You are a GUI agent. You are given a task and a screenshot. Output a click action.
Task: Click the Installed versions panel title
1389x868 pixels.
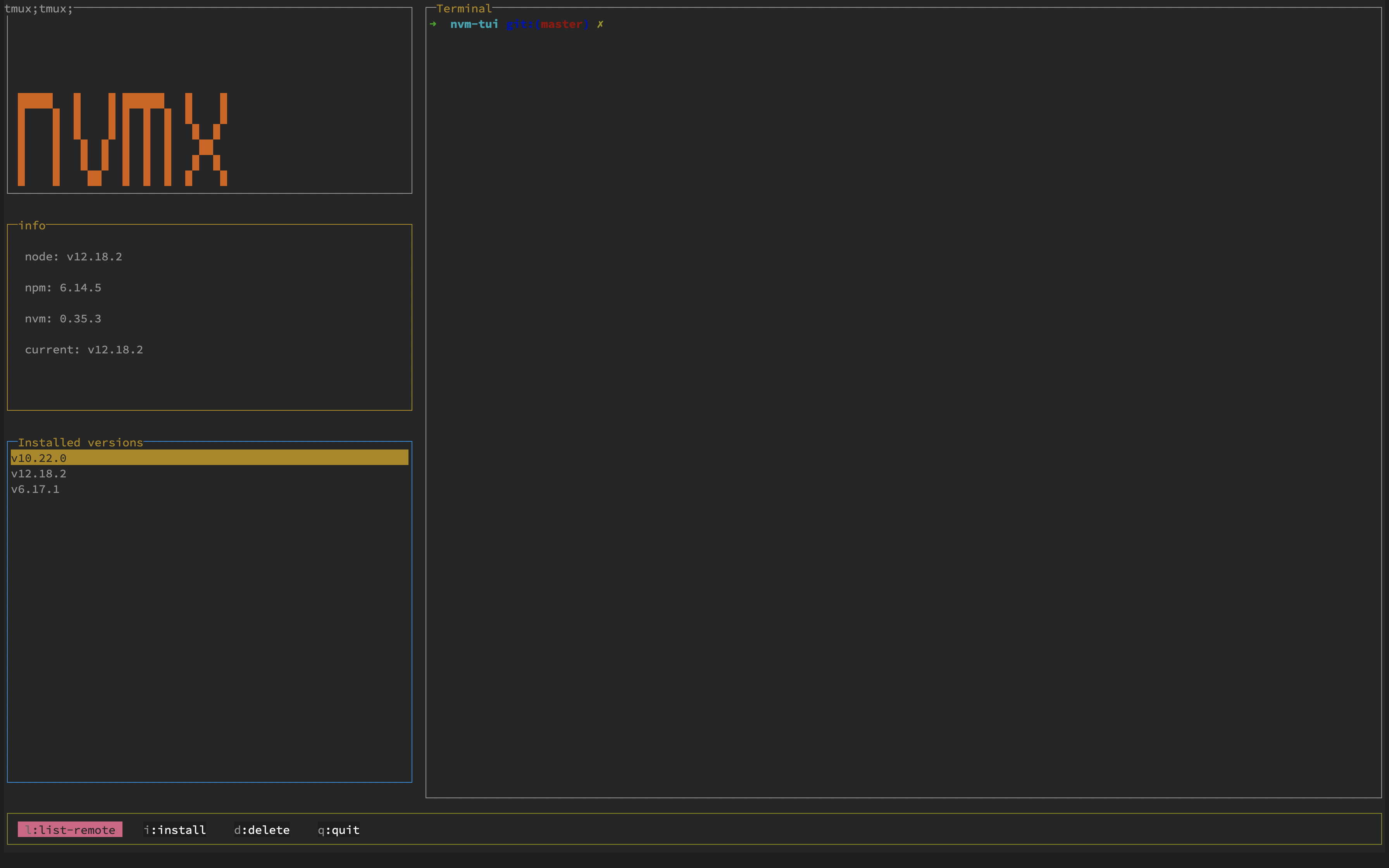coord(80,442)
